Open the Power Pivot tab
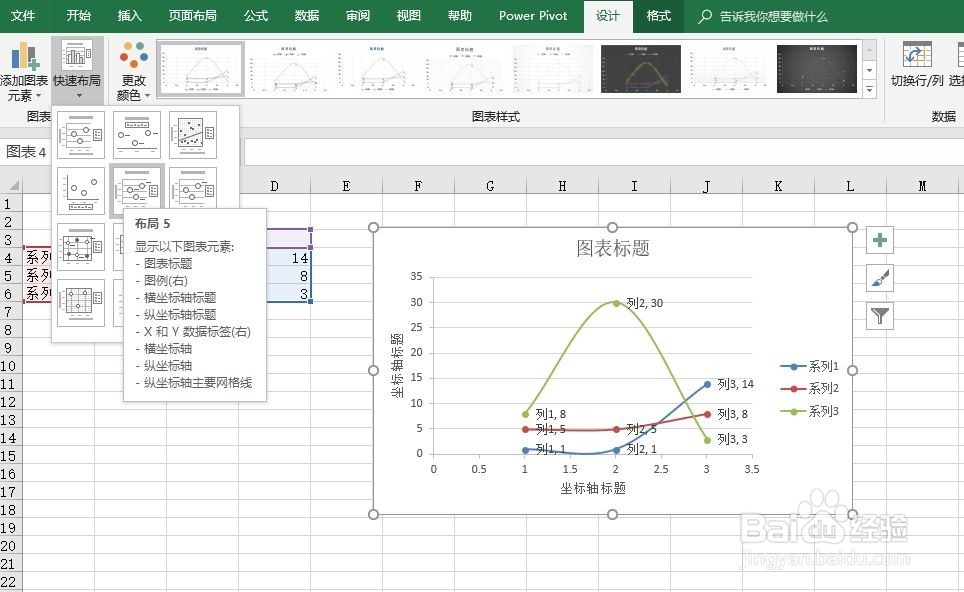 [533, 16]
